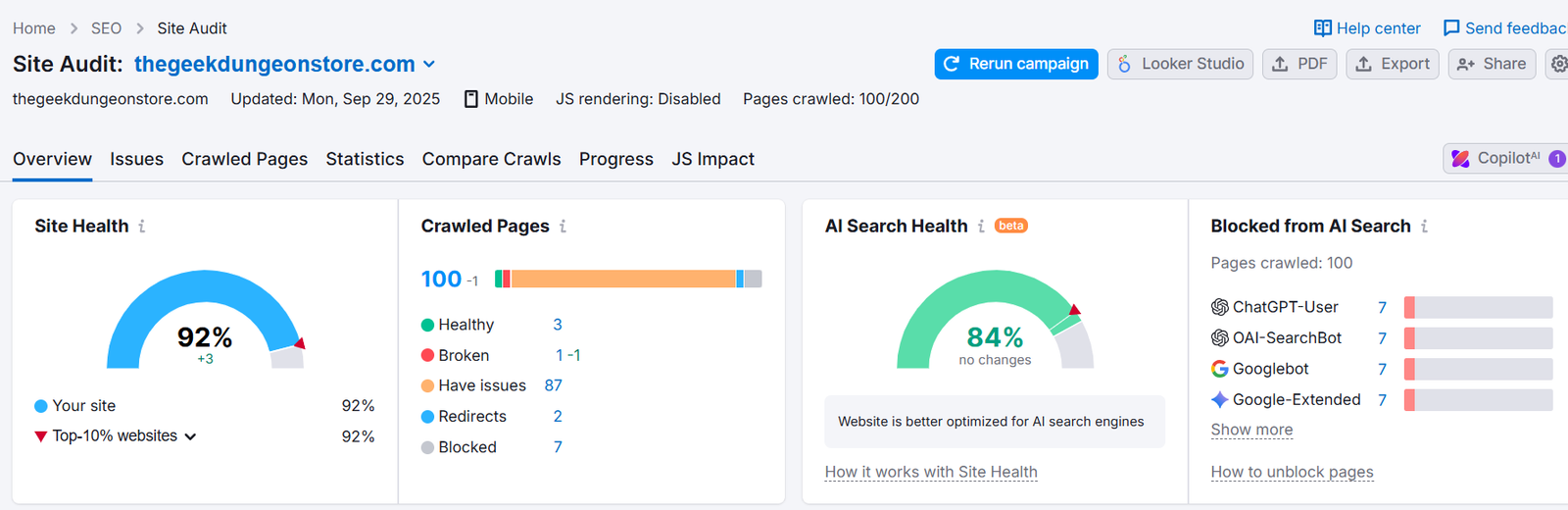Expand the Top-10% websites dropdown
The height and width of the screenshot is (510, 1568).
click(190, 436)
